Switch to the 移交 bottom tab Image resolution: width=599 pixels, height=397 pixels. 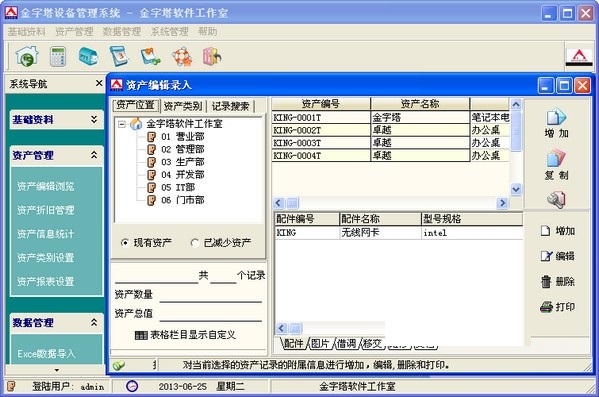[372, 344]
